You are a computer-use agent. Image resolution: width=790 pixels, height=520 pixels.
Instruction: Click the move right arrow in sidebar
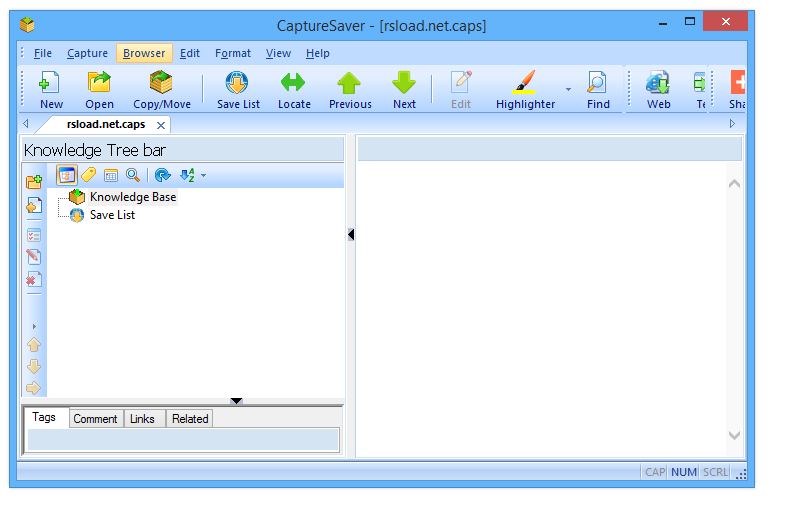coord(34,388)
